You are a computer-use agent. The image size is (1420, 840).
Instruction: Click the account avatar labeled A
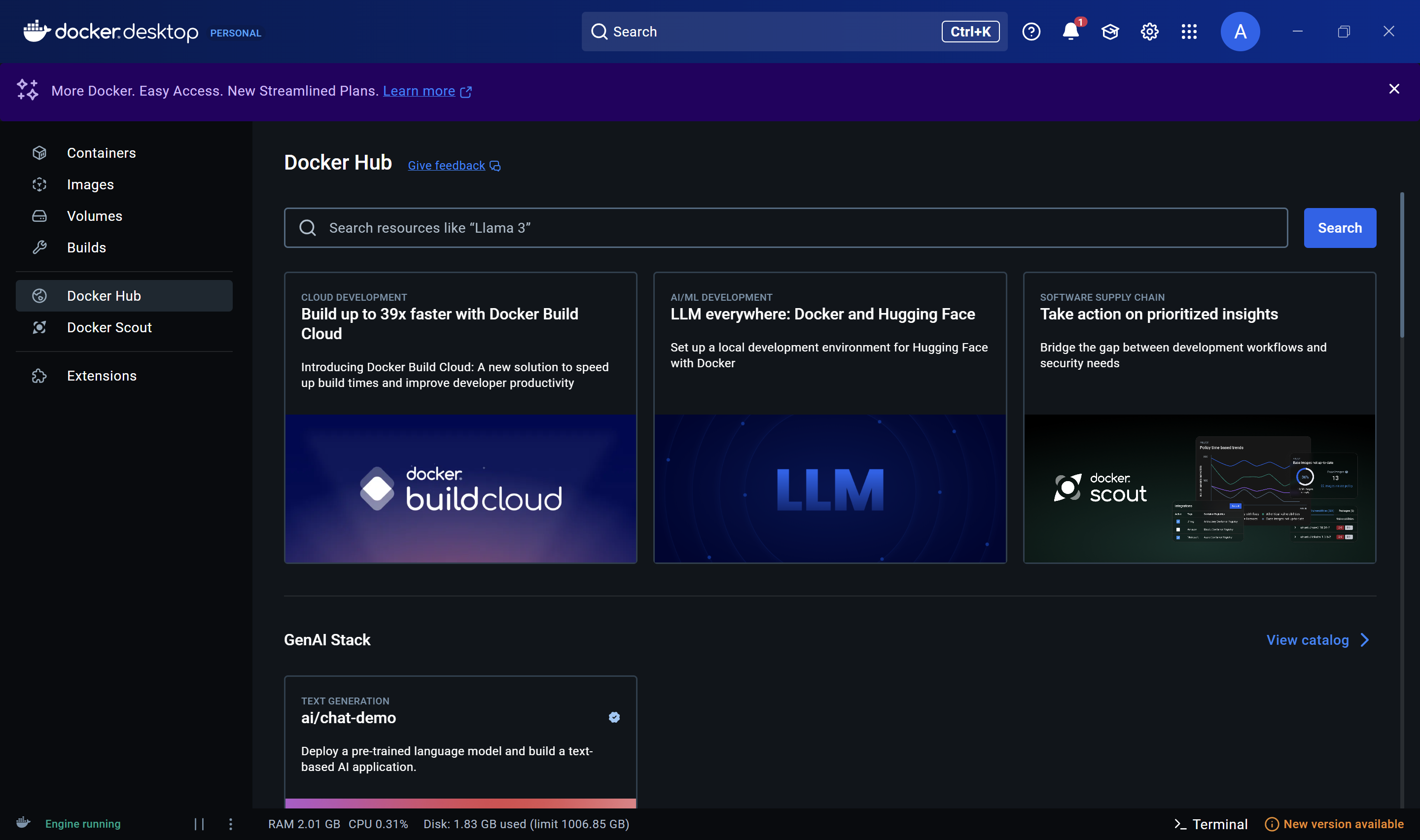tap(1240, 32)
